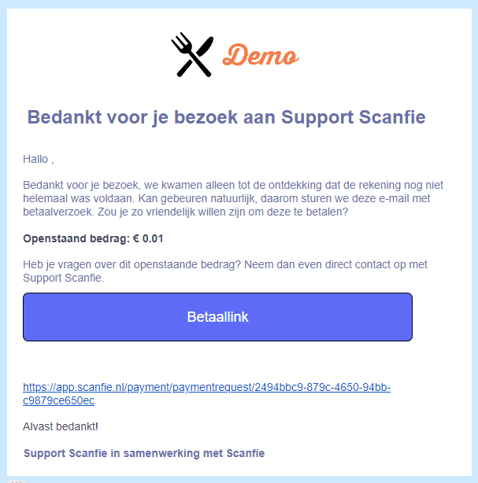478x483 pixels.
Task: Open the Betaallink payment button
Action: coord(218,317)
